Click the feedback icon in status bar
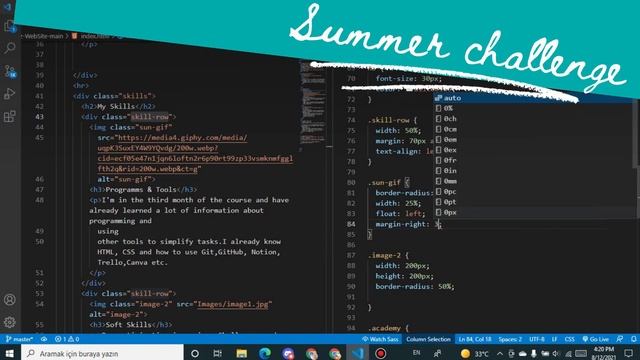Image resolution: width=640 pixels, height=360 pixels. tap(620, 339)
